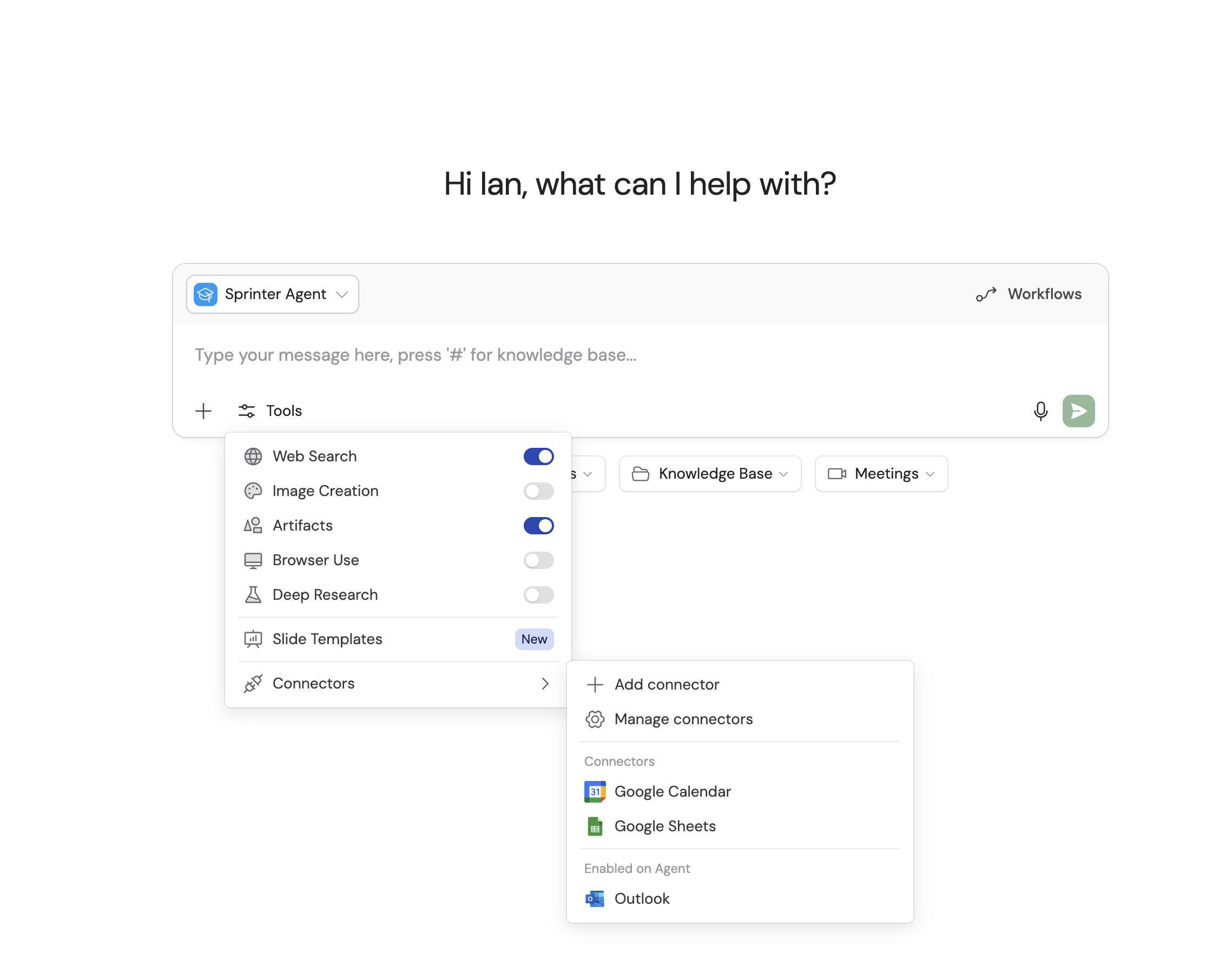The image size is (1226, 980).
Task: Enable the Image Creation toggle
Action: [538, 491]
